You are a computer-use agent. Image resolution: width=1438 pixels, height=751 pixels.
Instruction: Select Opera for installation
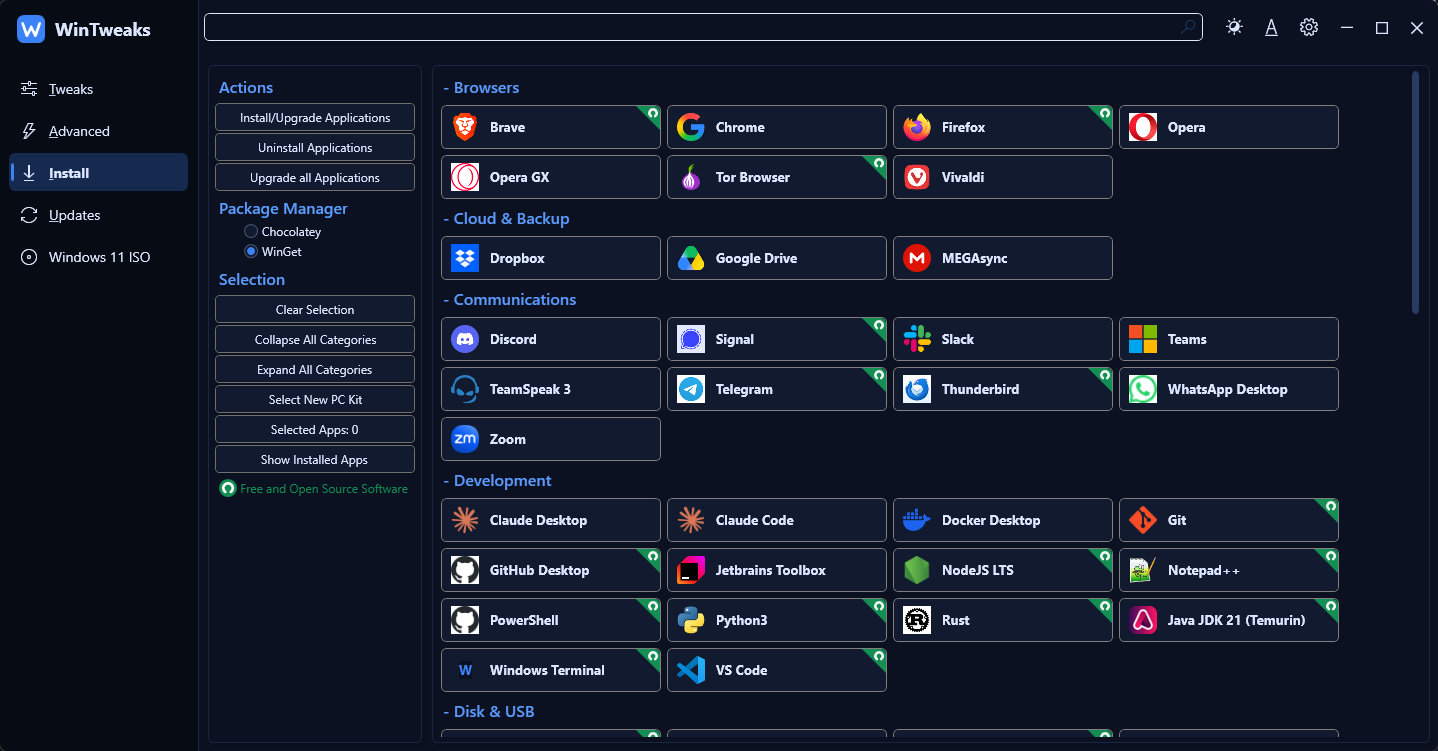pos(1229,127)
